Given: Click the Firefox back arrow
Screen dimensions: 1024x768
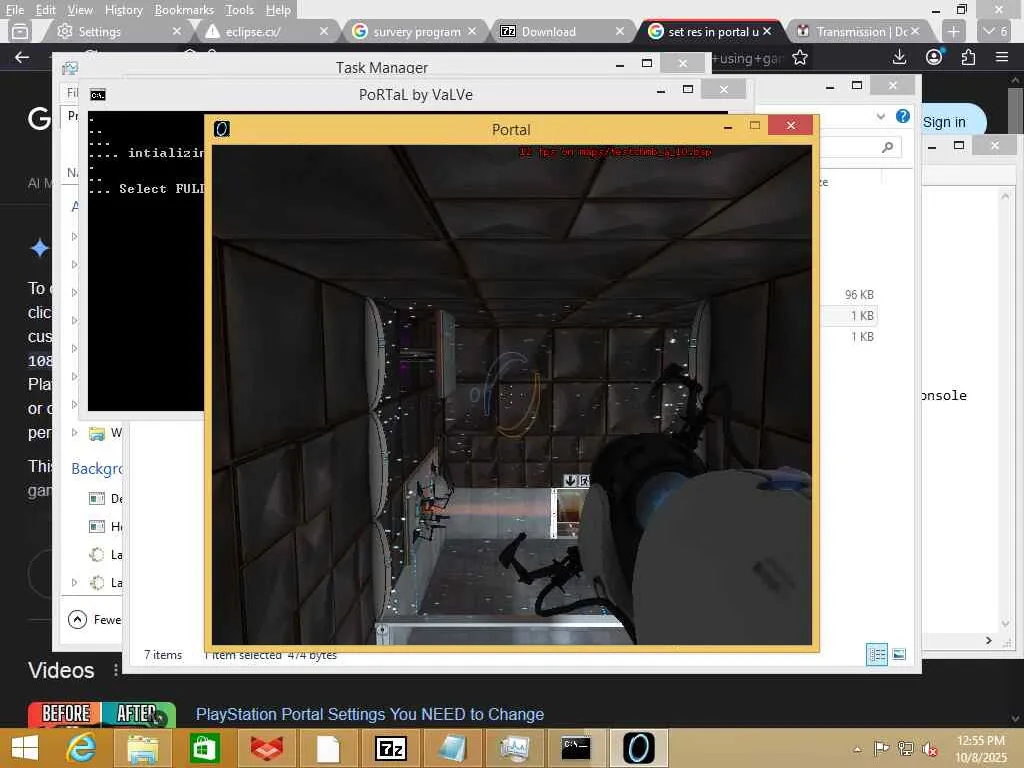Looking at the screenshot, I should coord(22,57).
